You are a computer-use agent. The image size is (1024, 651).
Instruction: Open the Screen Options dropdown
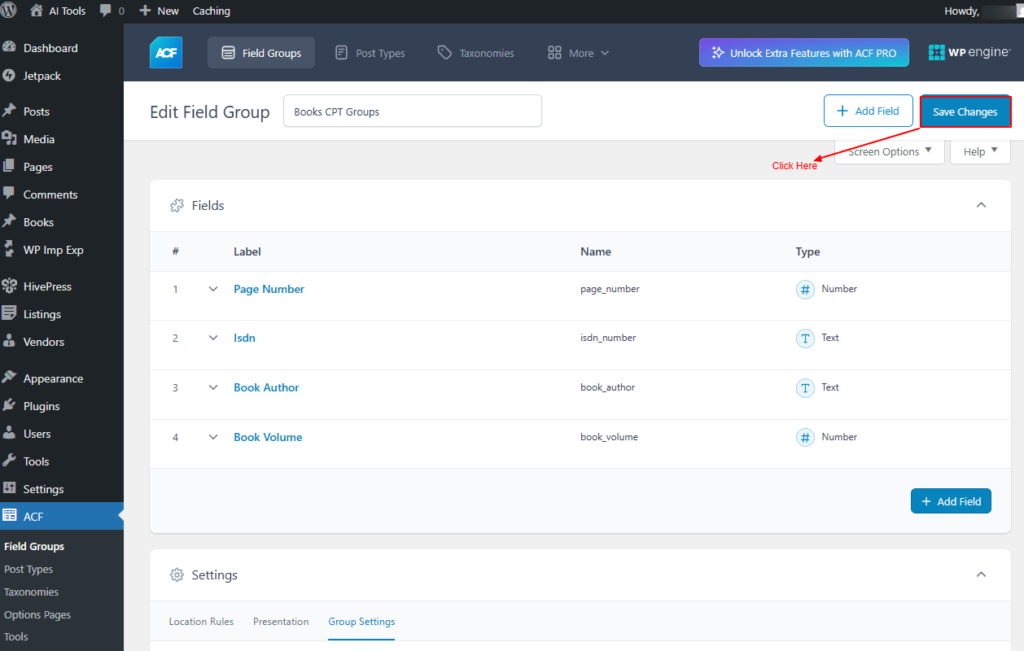click(x=889, y=152)
